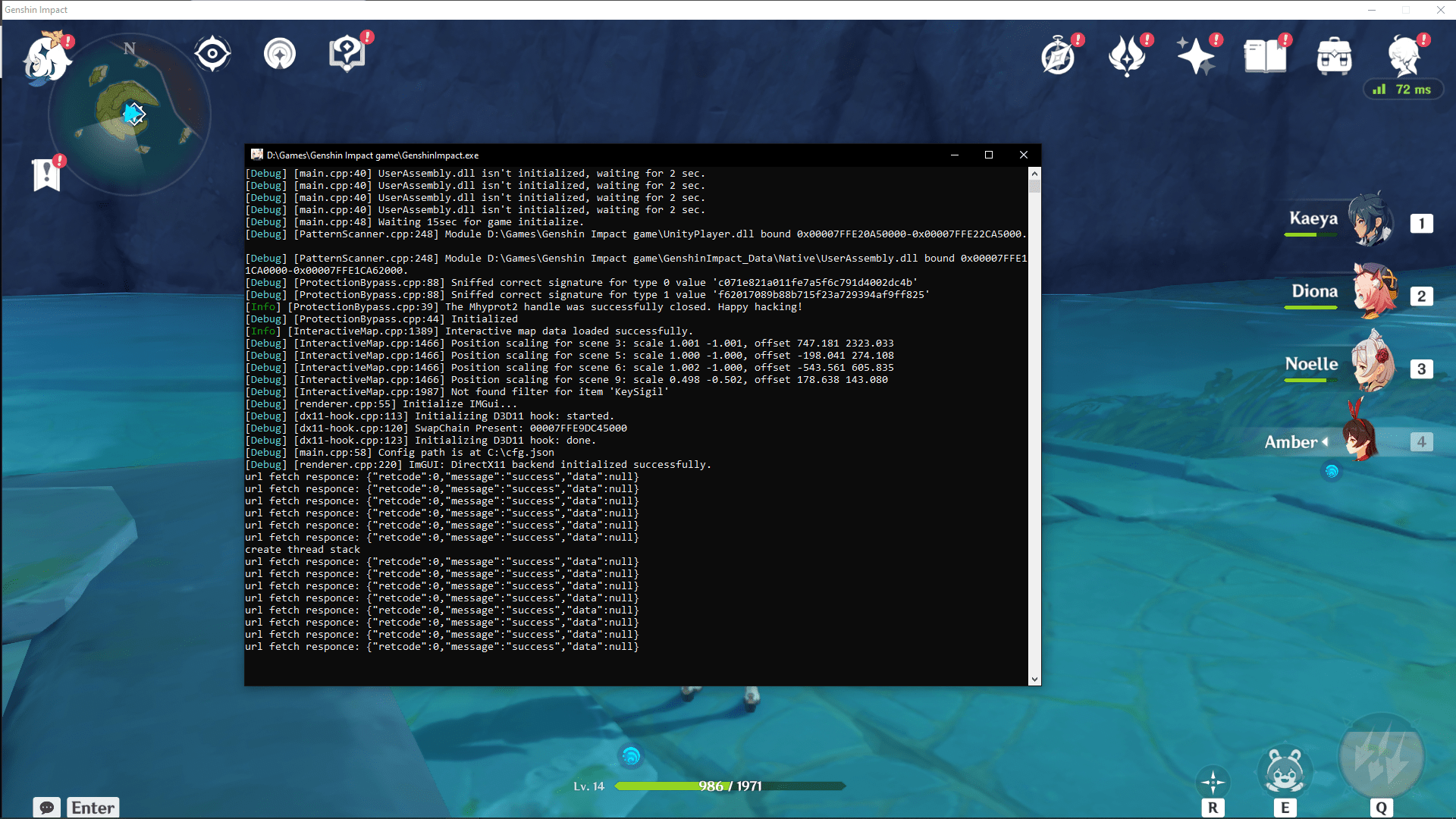Click the 'Happy hacking!' log line
Viewport: 1456px width, 819px height.
click(x=523, y=307)
